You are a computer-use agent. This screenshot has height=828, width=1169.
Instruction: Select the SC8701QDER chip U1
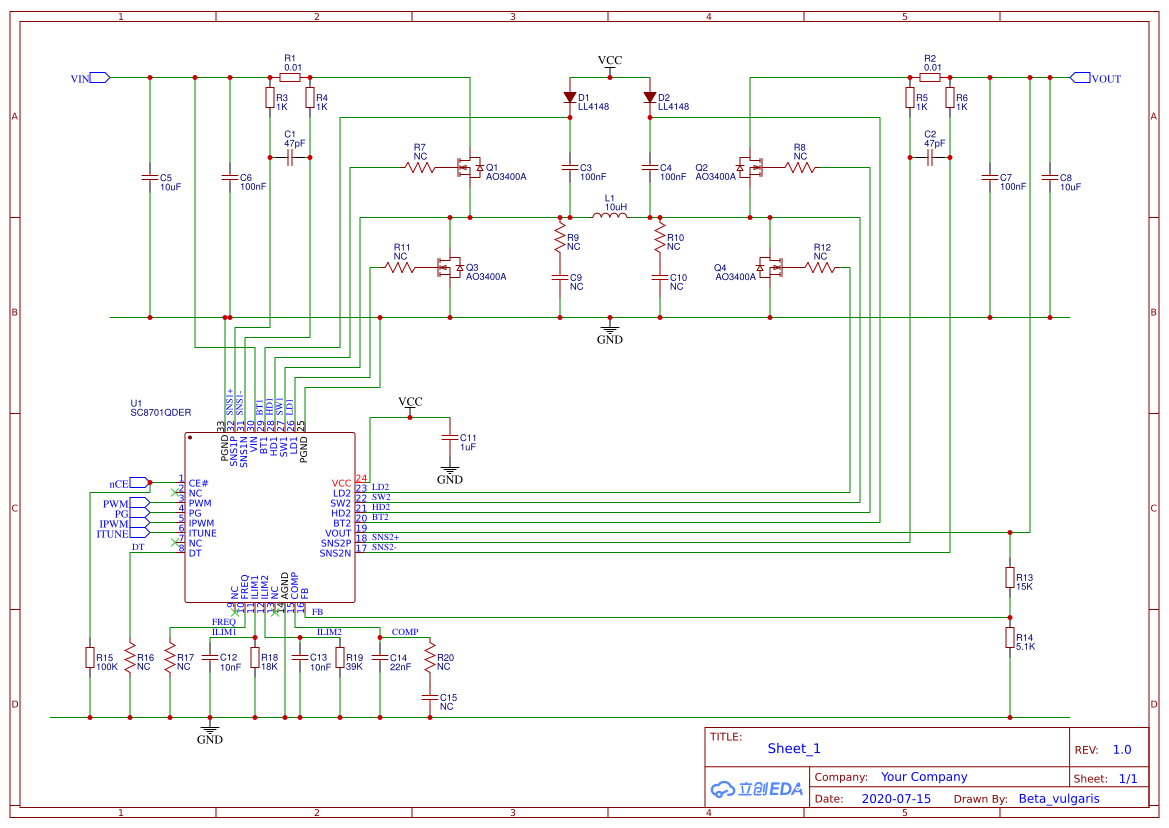pos(270,515)
